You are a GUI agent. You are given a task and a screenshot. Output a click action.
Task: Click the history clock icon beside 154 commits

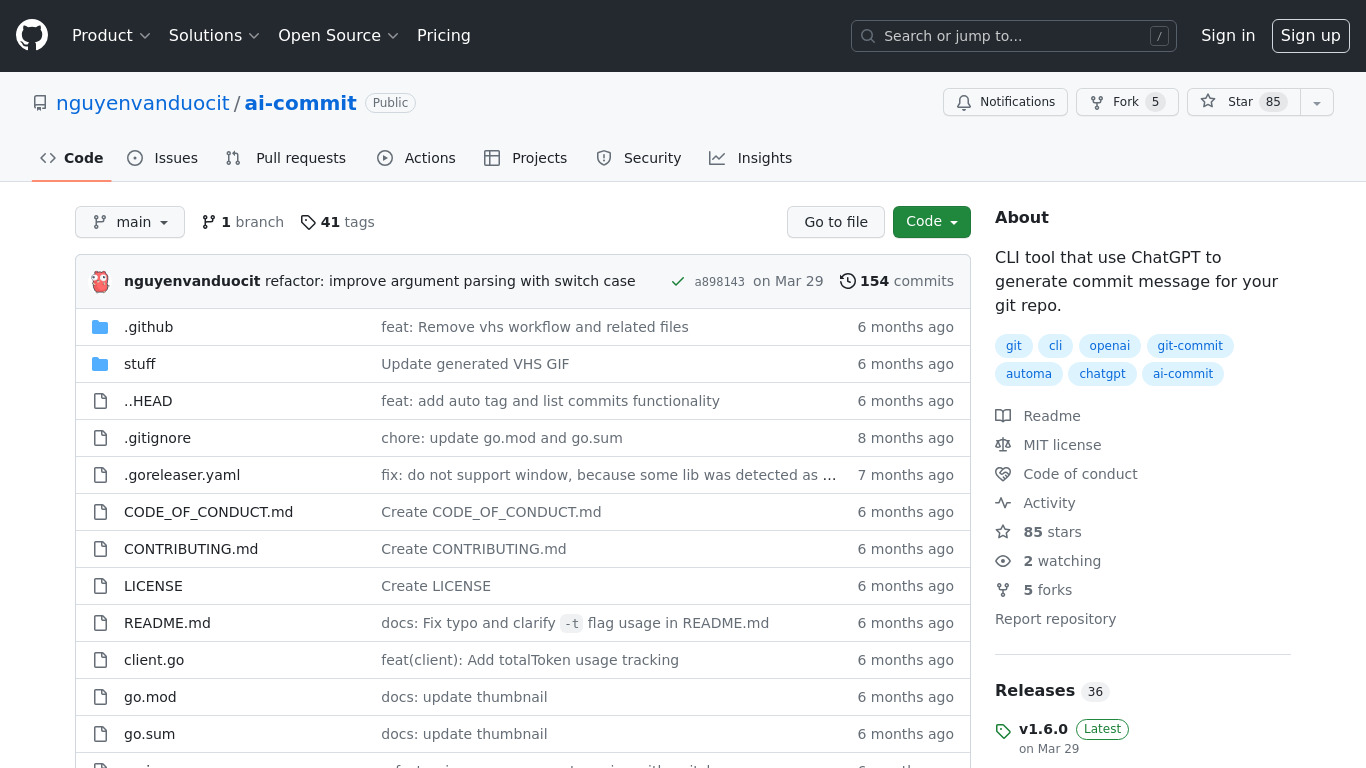click(x=848, y=281)
